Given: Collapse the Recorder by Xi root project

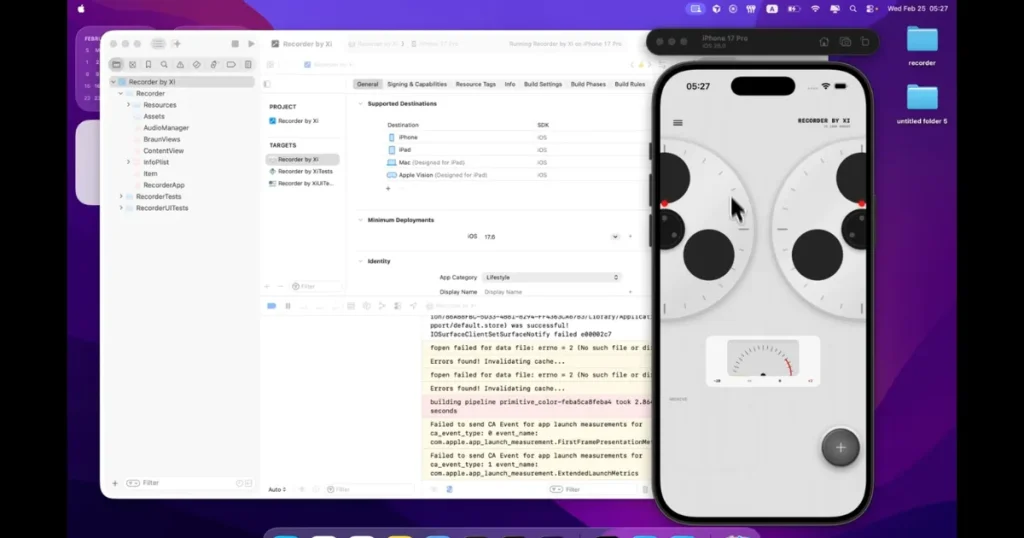Looking at the screenshot, I should [x=113, y=82].
